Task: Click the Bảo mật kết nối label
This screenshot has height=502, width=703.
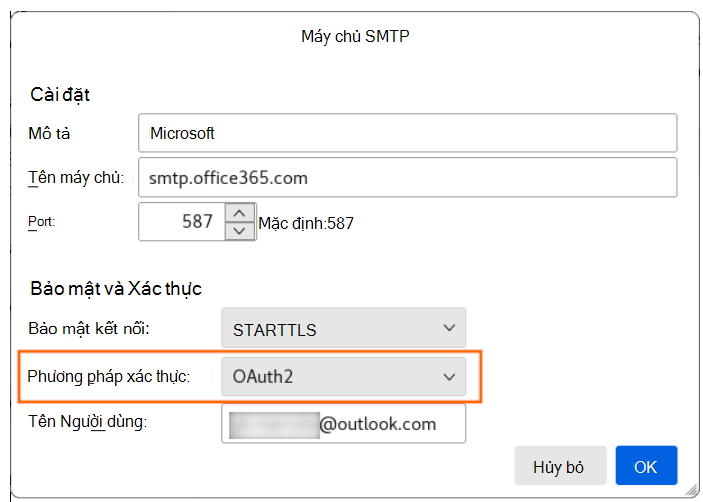Action: [x=88, y=329]
